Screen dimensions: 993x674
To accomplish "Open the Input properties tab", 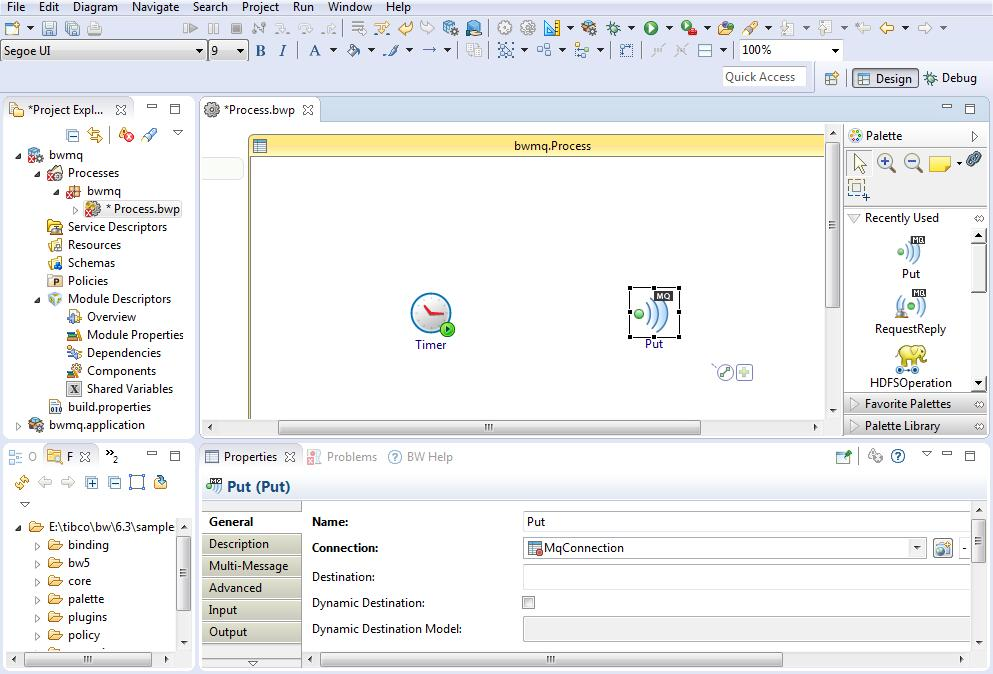I will (x=251, y=610).
